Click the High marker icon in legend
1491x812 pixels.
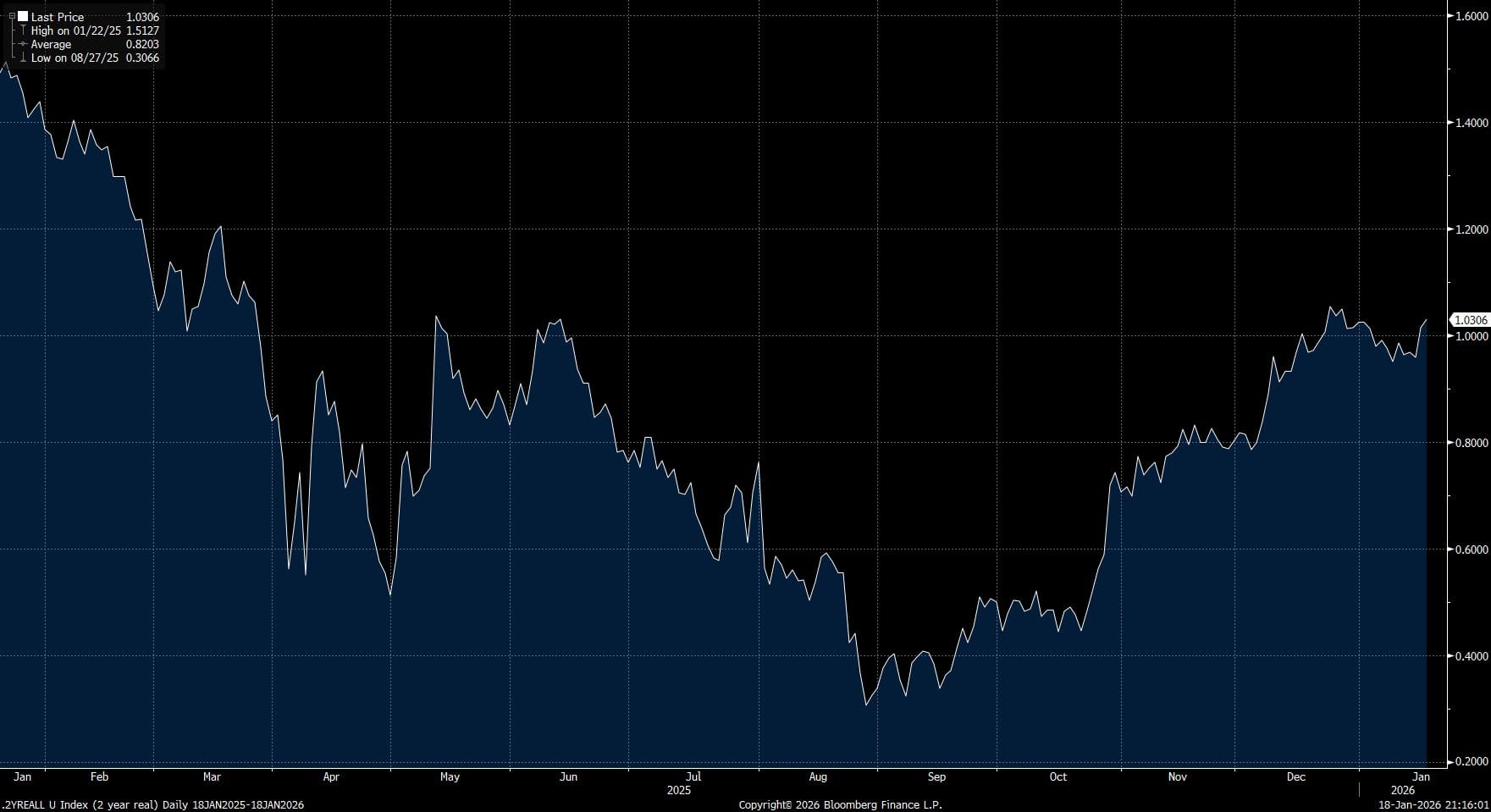point(23,30)
